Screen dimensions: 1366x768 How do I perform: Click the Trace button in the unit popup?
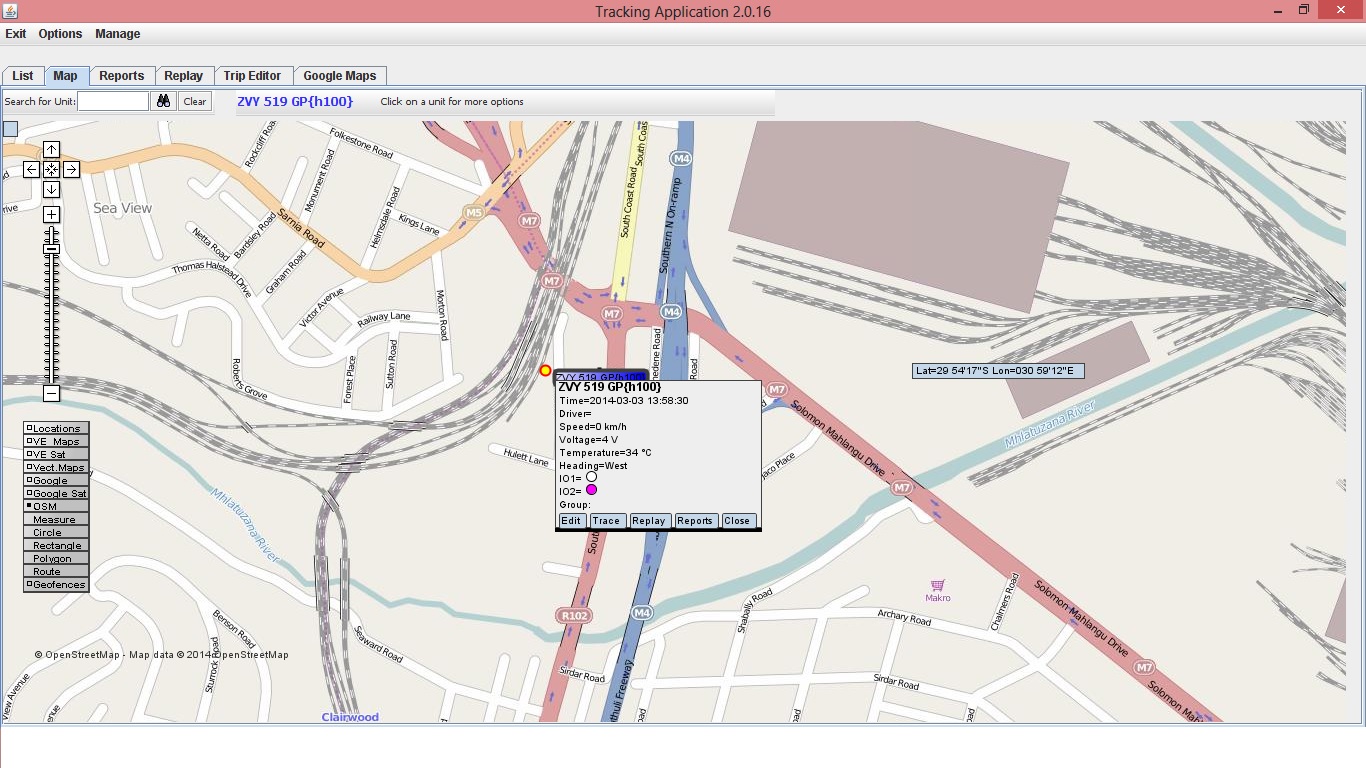(606, 521)
